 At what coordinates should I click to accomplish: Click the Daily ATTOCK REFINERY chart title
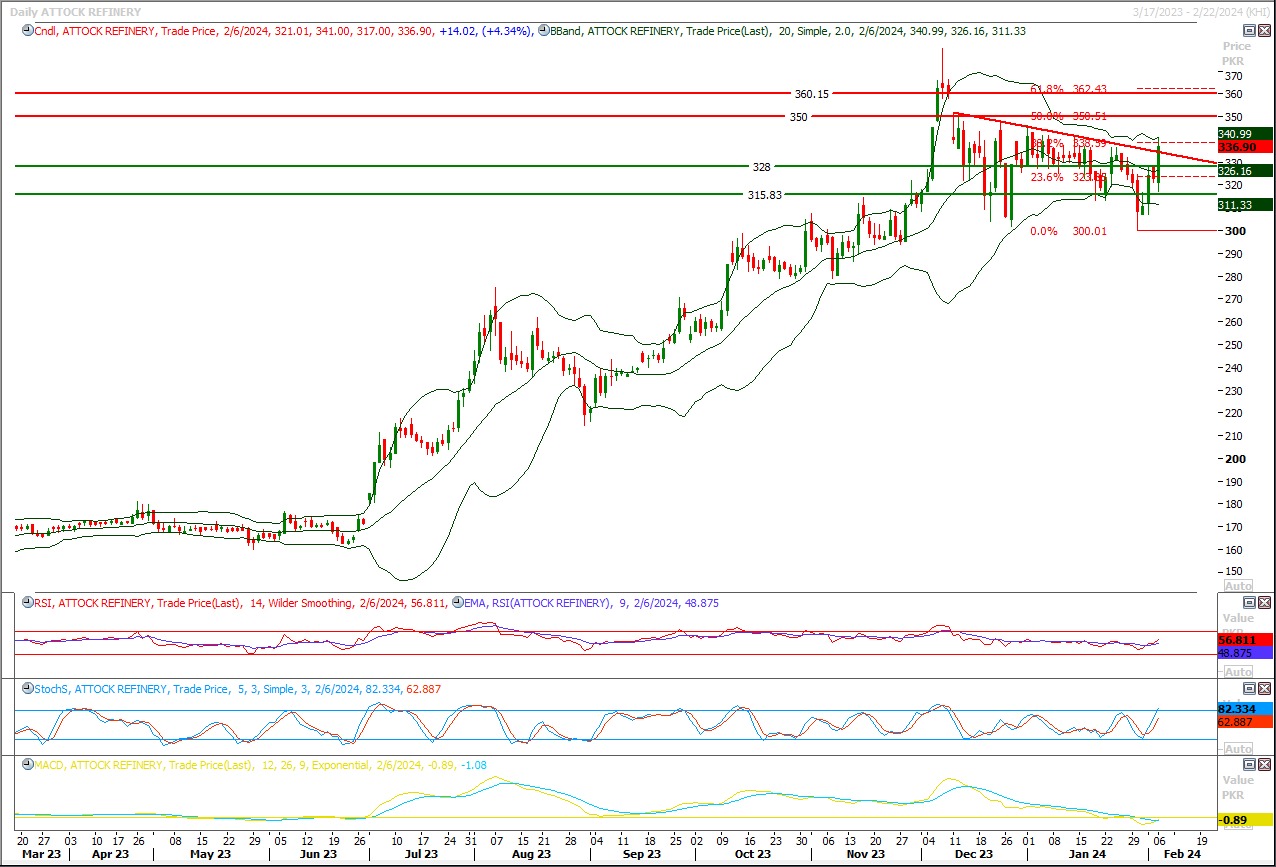pos(70,9)
